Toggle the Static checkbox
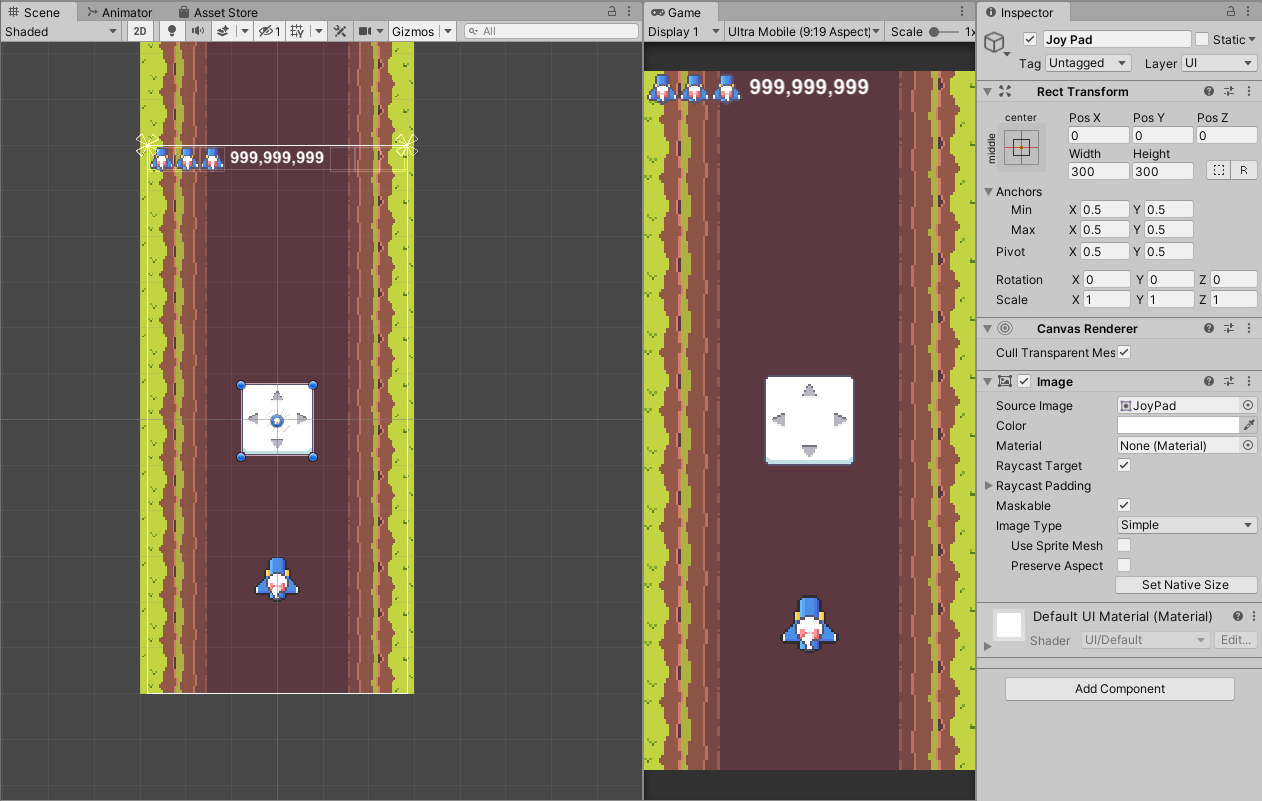The height and width of the screenshot is (801, 1262). (x=1202, y=39)
